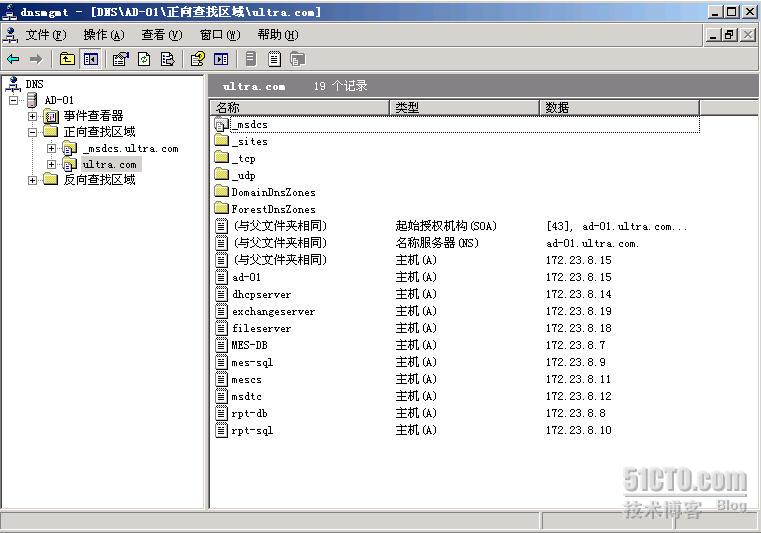Open the 操作(A) menu

click(104, 35)
